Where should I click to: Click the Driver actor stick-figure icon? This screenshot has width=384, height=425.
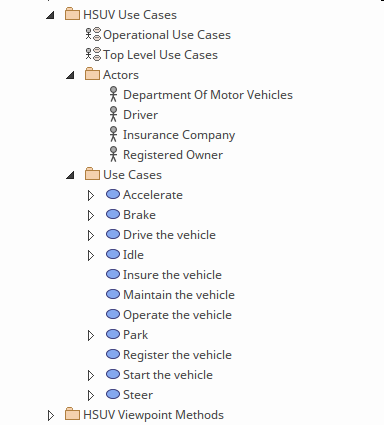coord(113,114)
